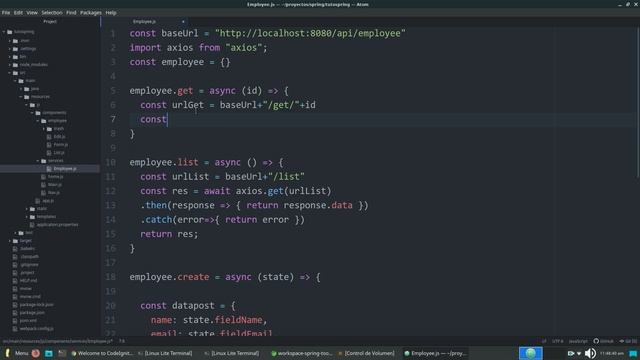Open Main.js in the tree
Viewport: 640px width, 360px height.
click(55, 184)
